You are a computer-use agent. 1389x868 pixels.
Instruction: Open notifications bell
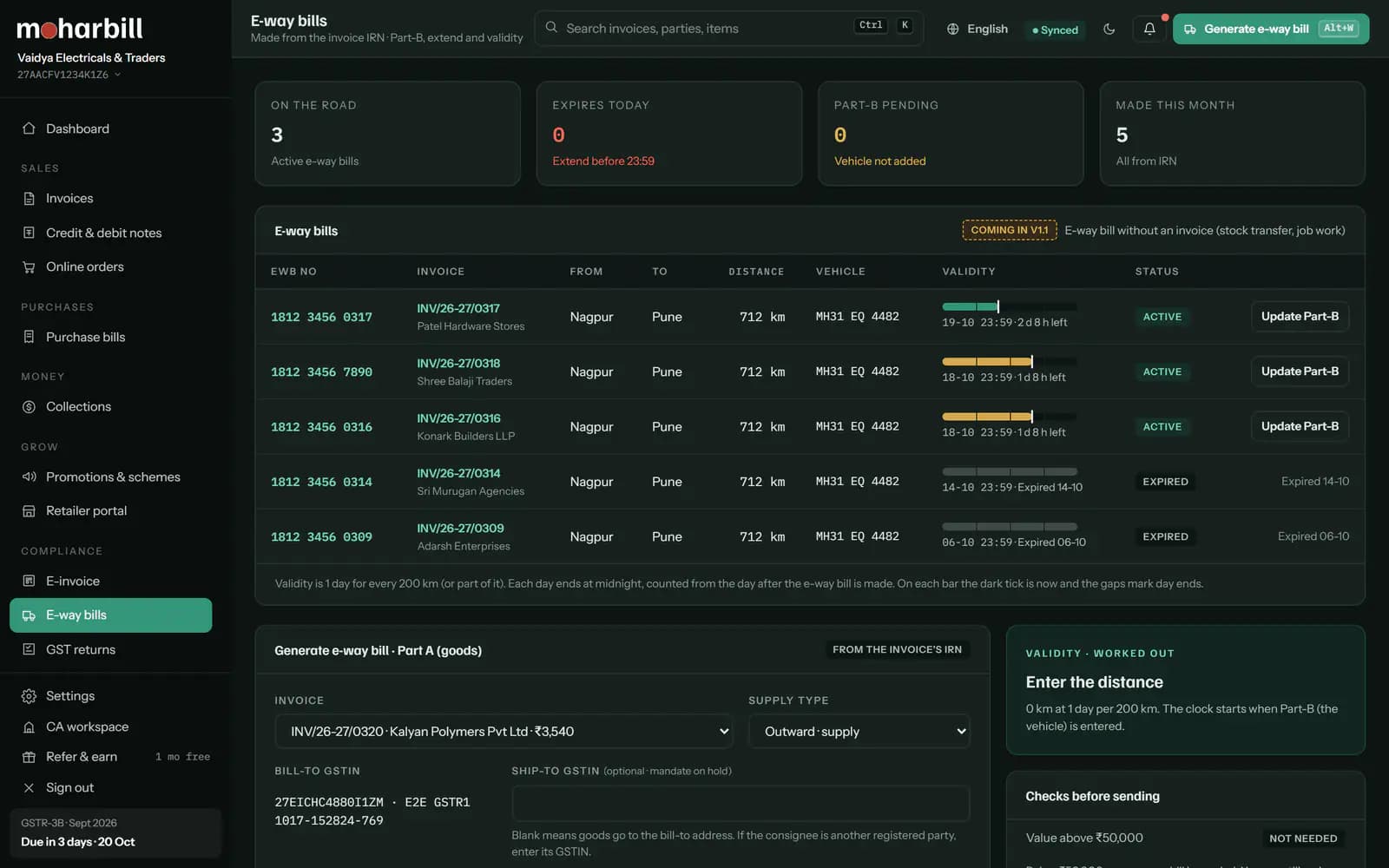click(1149, 29)
